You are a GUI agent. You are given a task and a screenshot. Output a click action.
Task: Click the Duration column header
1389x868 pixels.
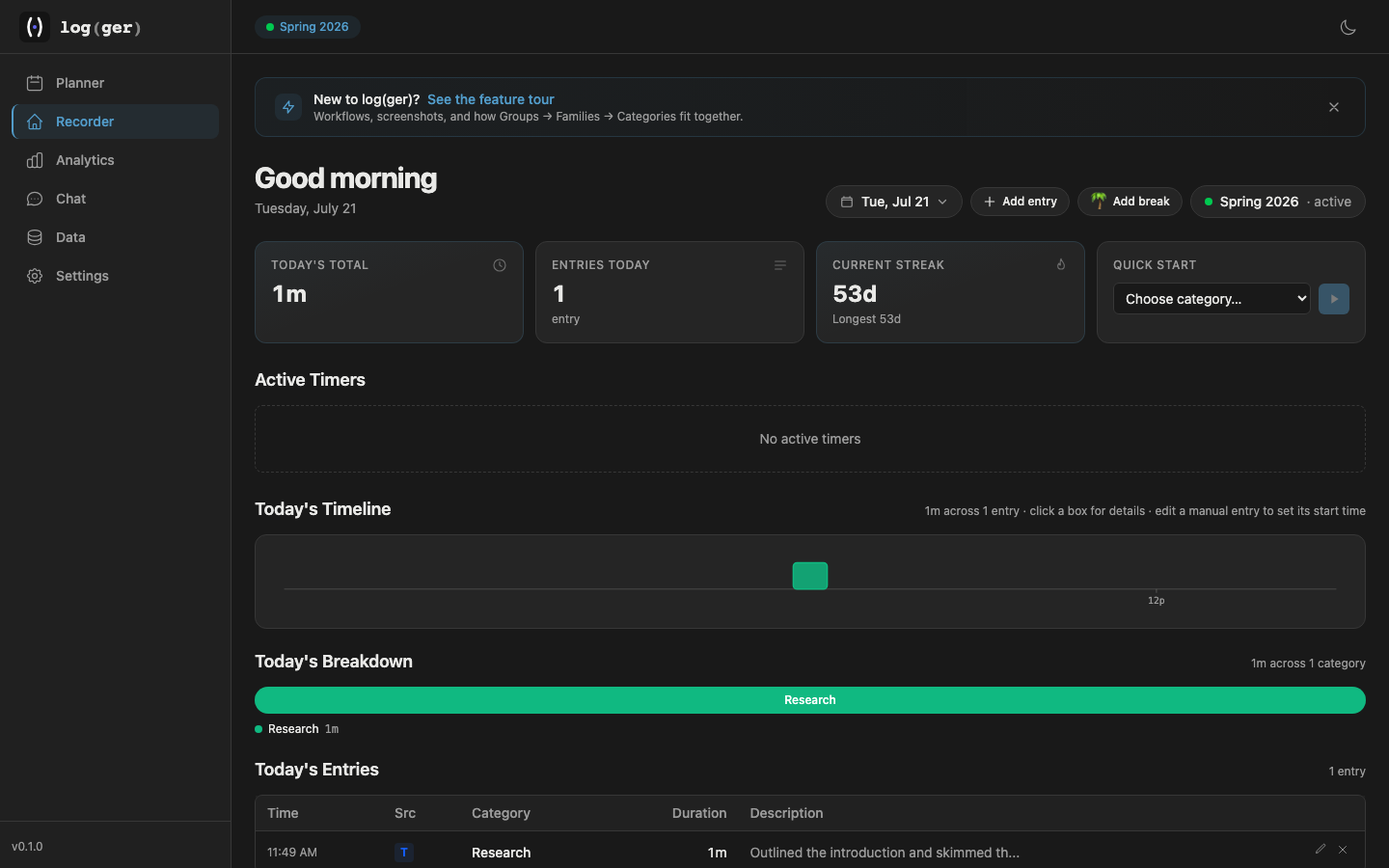pos(699,813)
